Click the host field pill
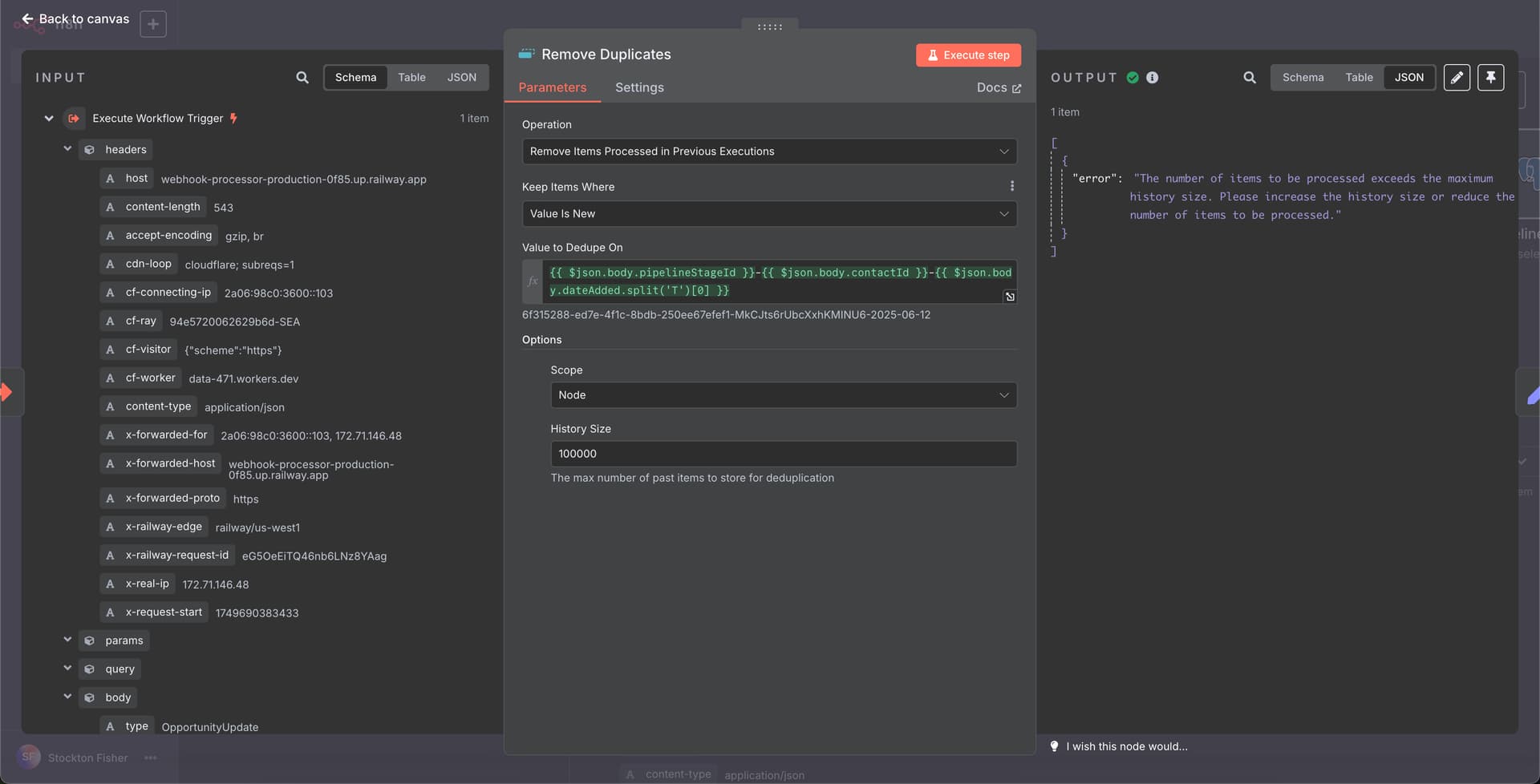This screenshot has height=784, width=1540. click(x=127, y=179)
